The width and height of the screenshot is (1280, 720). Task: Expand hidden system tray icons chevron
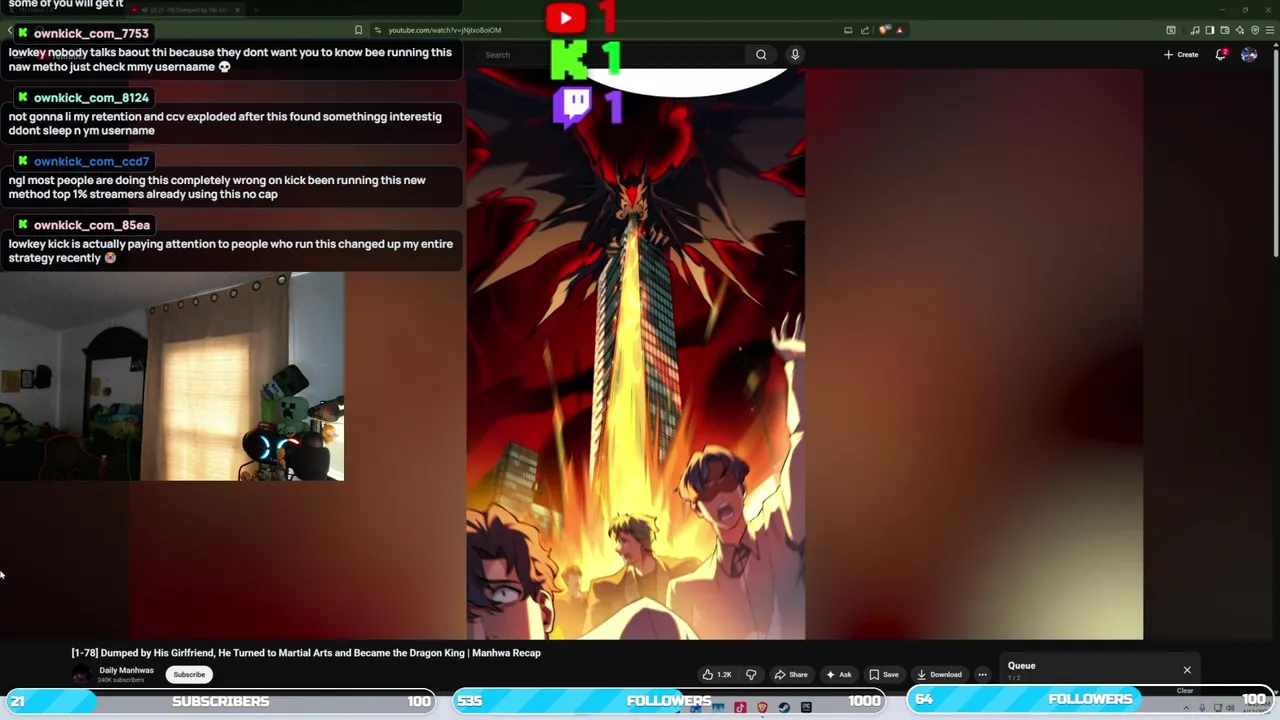click(1186, 708)
